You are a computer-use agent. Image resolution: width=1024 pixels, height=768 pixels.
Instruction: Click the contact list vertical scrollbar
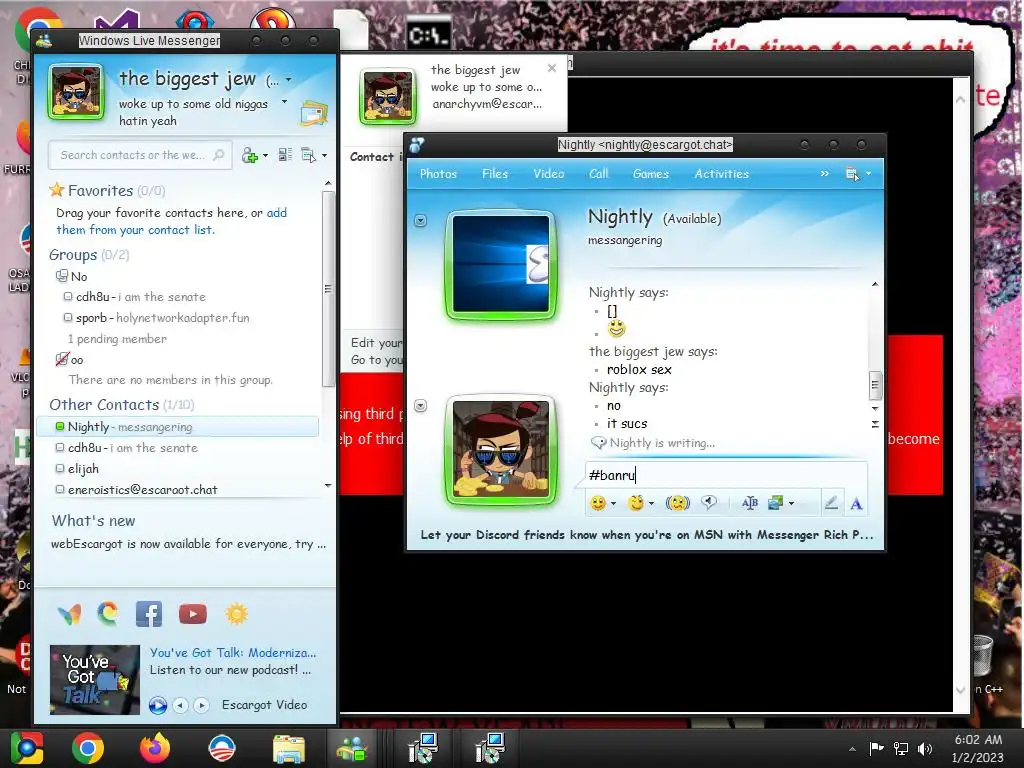[x=328, y=288]
